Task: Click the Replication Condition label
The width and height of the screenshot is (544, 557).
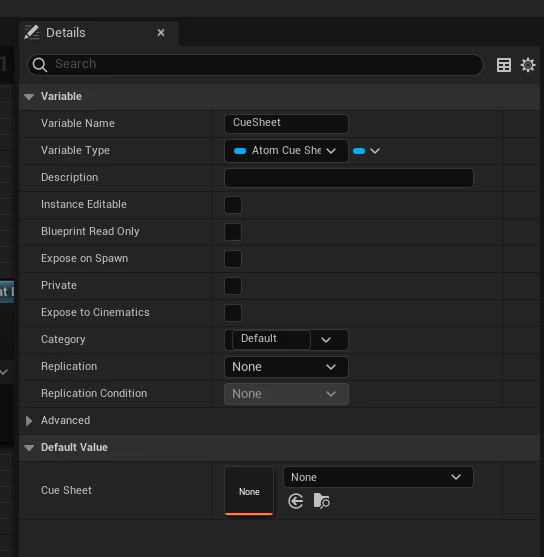Action: pyautogui.click(x=94, y=393)
